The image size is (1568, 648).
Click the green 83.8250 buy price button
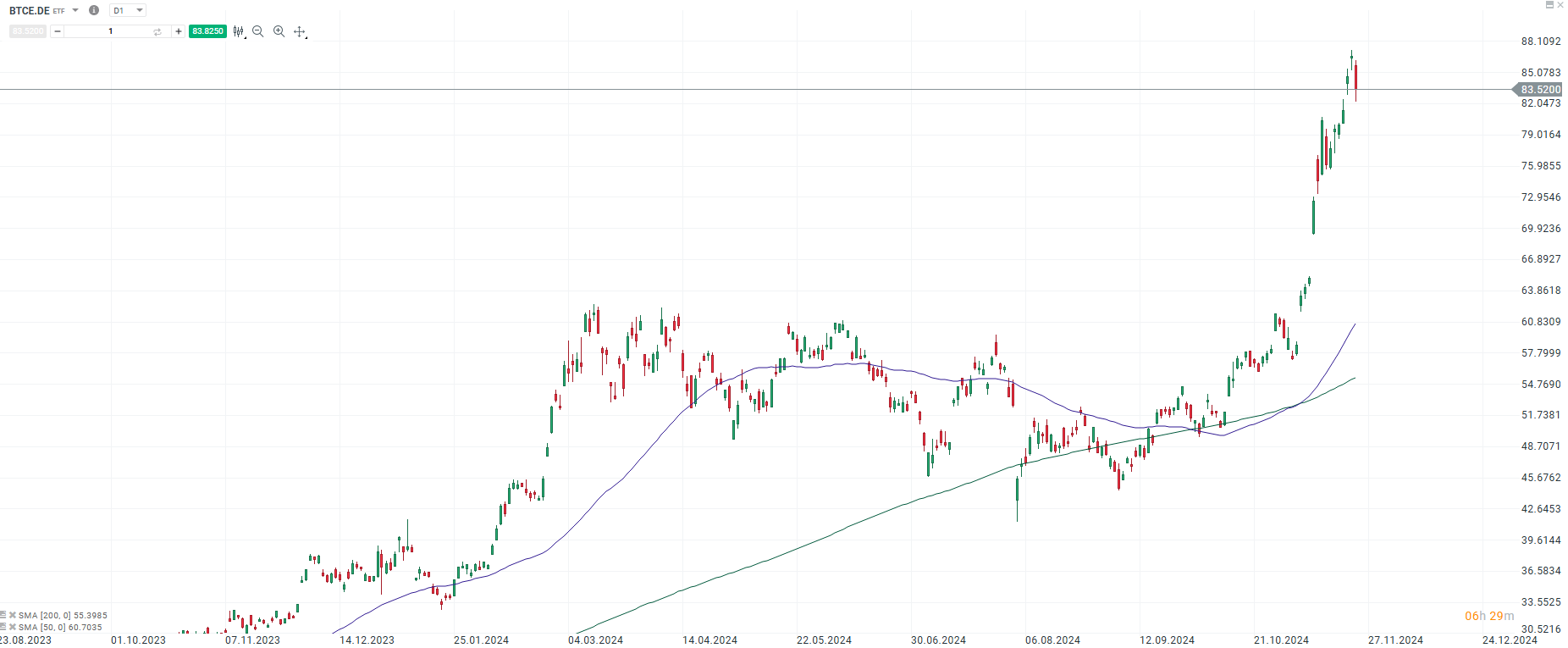207,31
